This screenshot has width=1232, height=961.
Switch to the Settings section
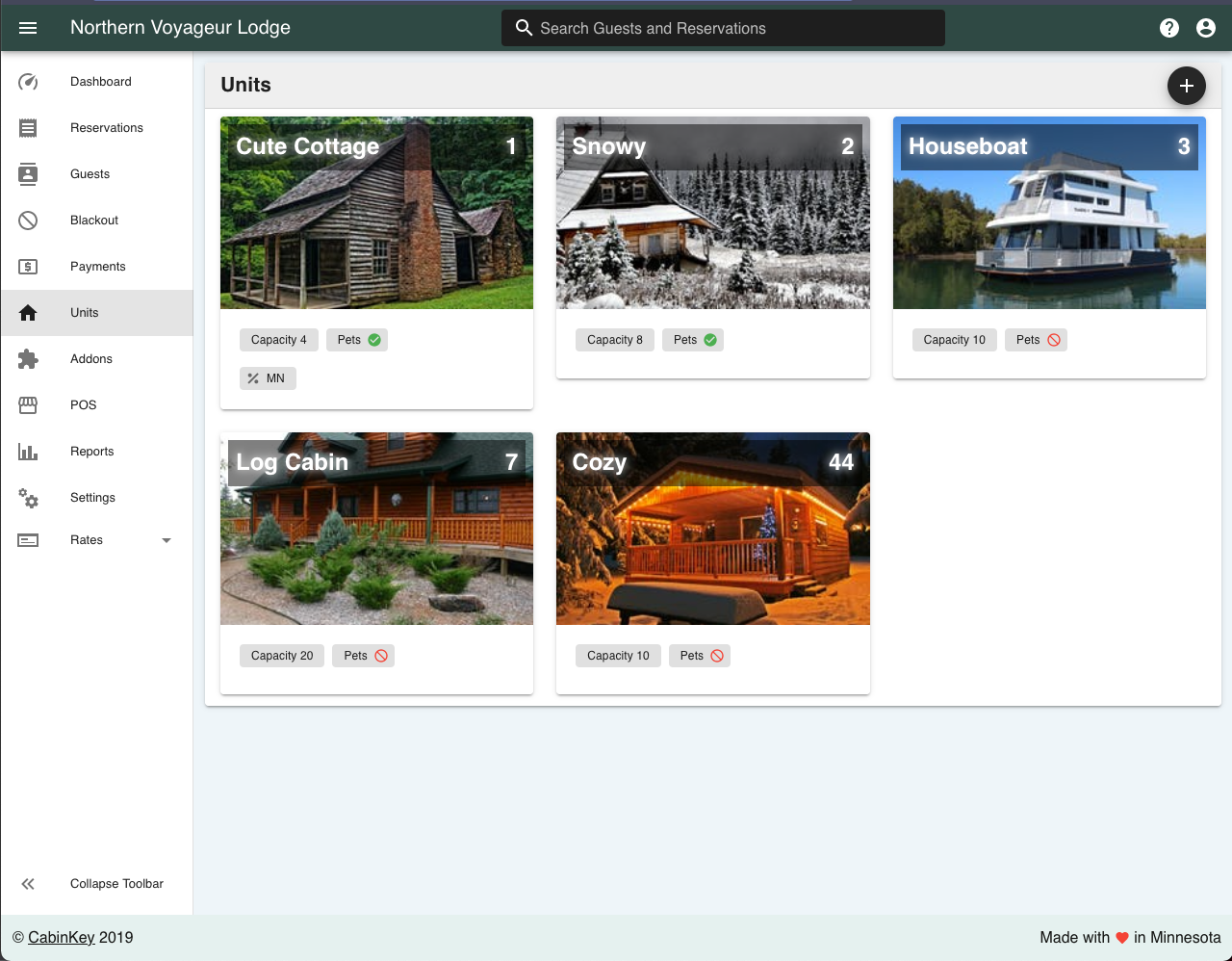tap(28, 497)
